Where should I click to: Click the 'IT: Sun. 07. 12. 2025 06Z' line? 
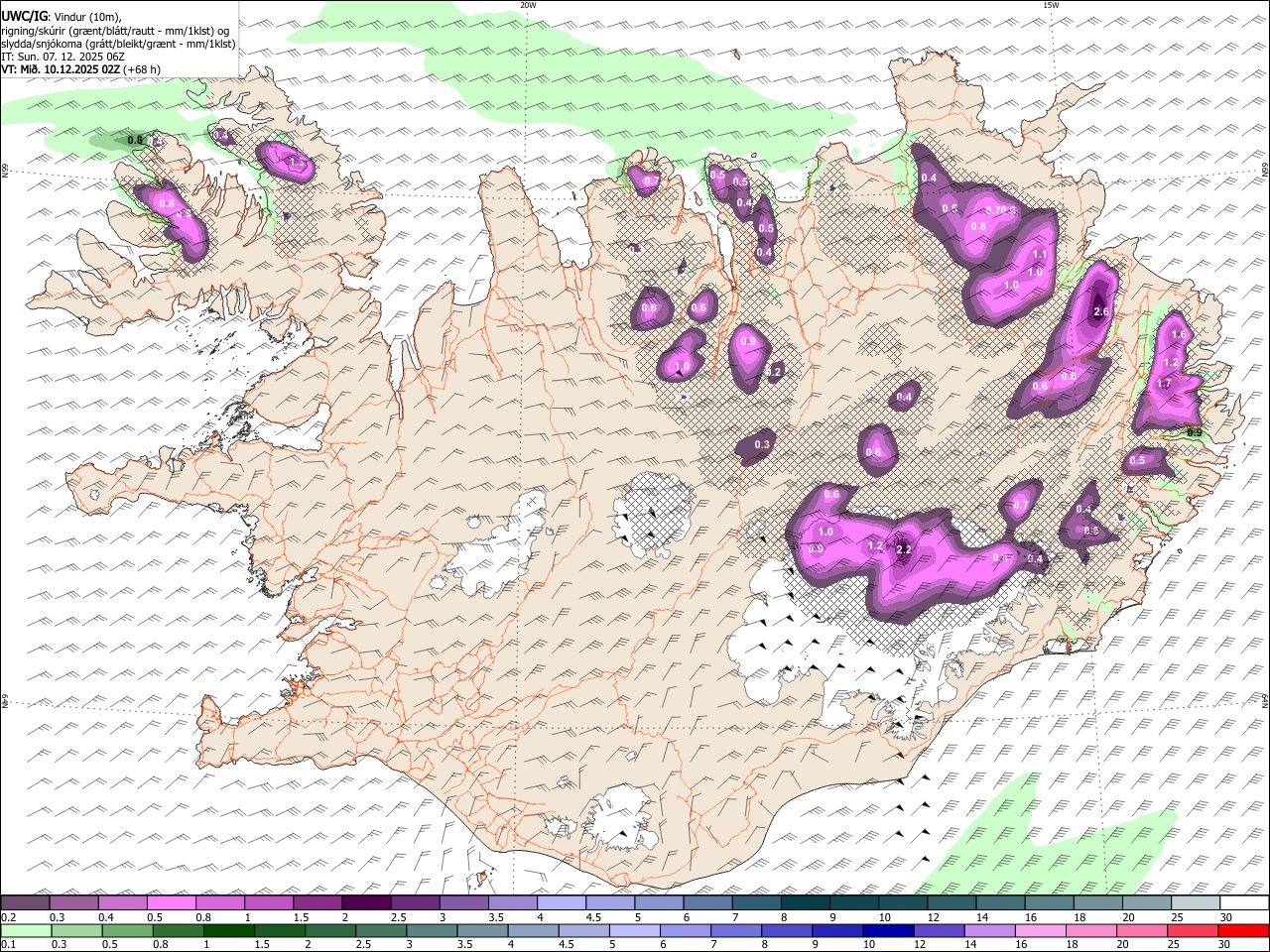[x=63, y=57]
